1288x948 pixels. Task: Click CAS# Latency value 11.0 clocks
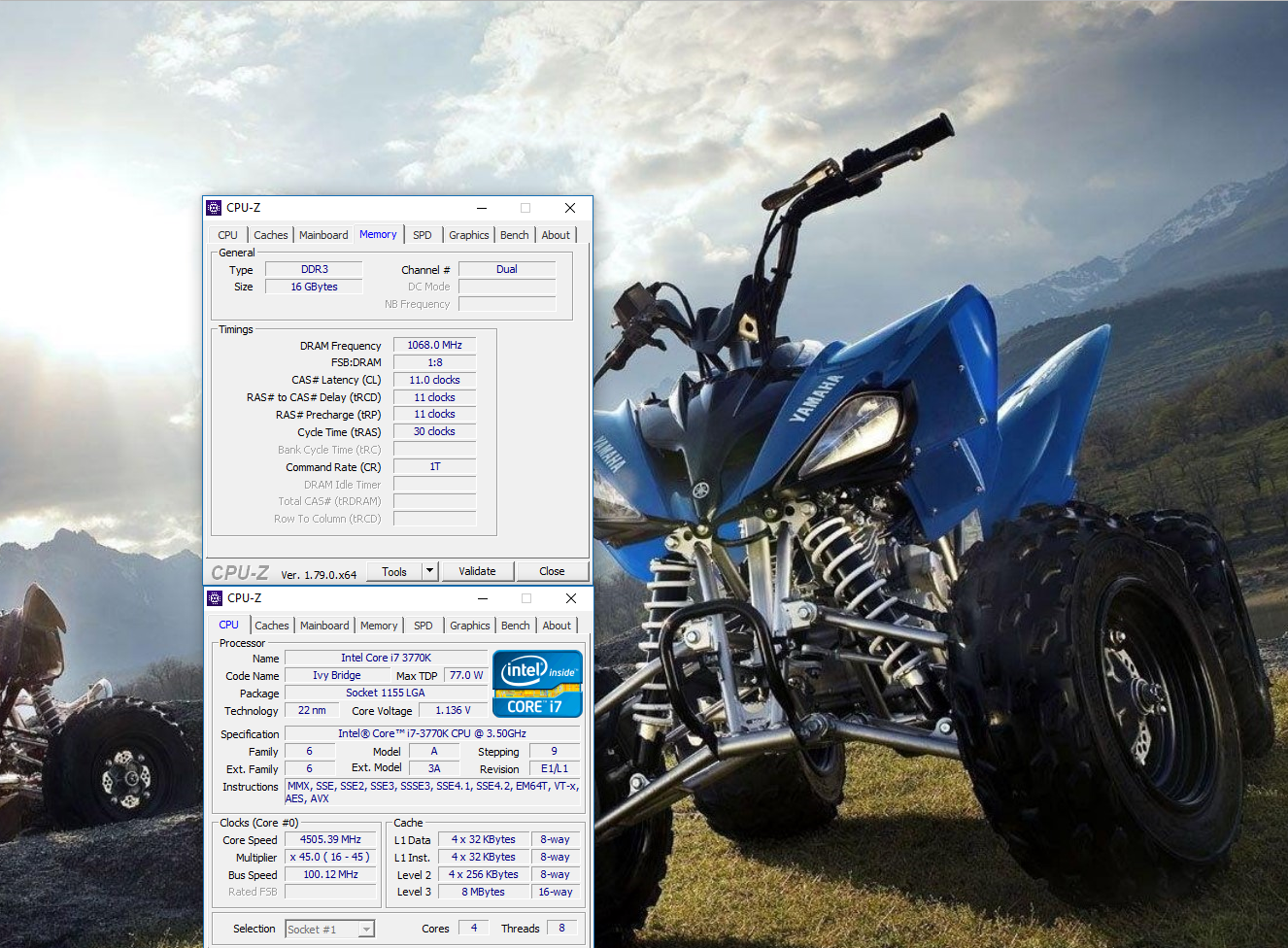pos(434,380)
